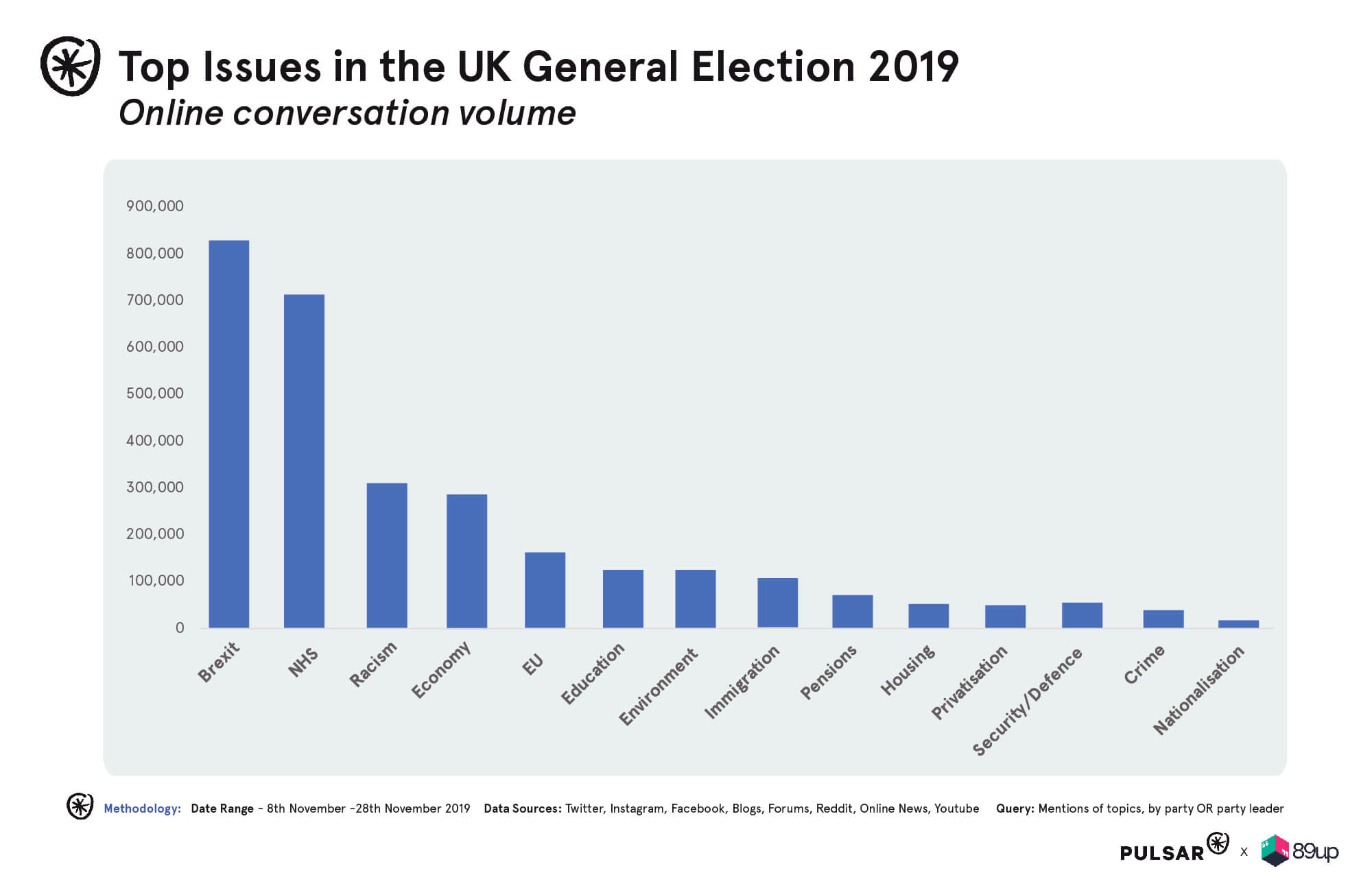Click the Brexit bar in the chart

click(x=228, y=433)
